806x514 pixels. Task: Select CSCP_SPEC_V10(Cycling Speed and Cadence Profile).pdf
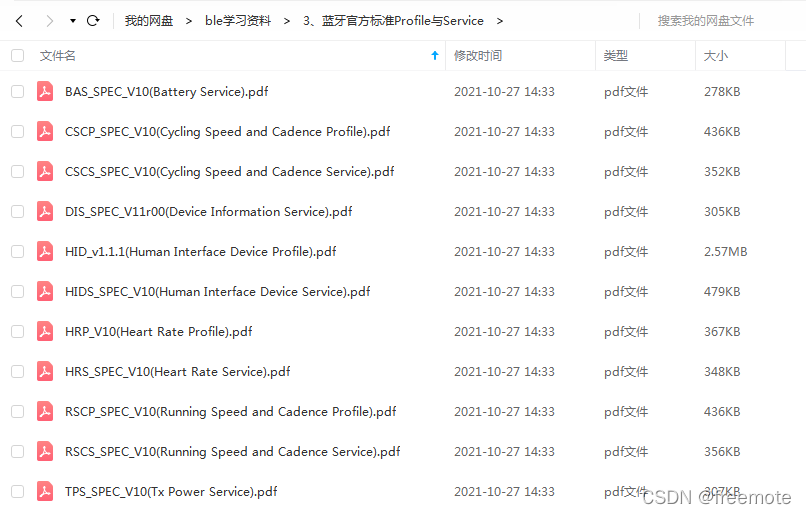coord(228,132)
